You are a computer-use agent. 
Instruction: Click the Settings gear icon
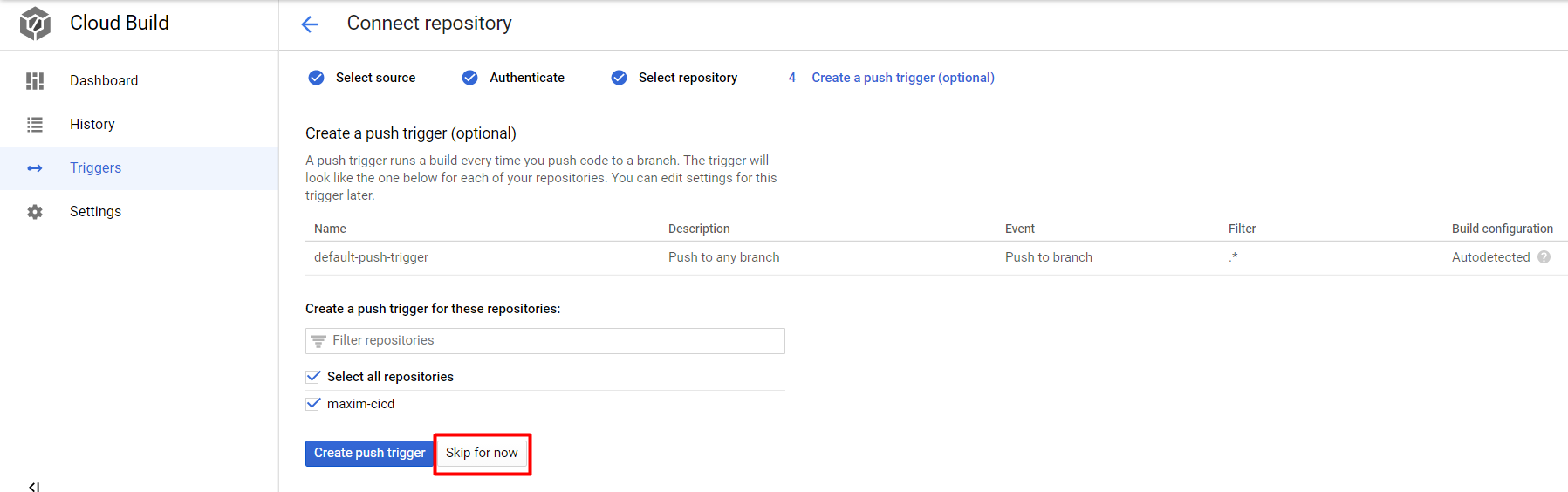coord(35,212)
